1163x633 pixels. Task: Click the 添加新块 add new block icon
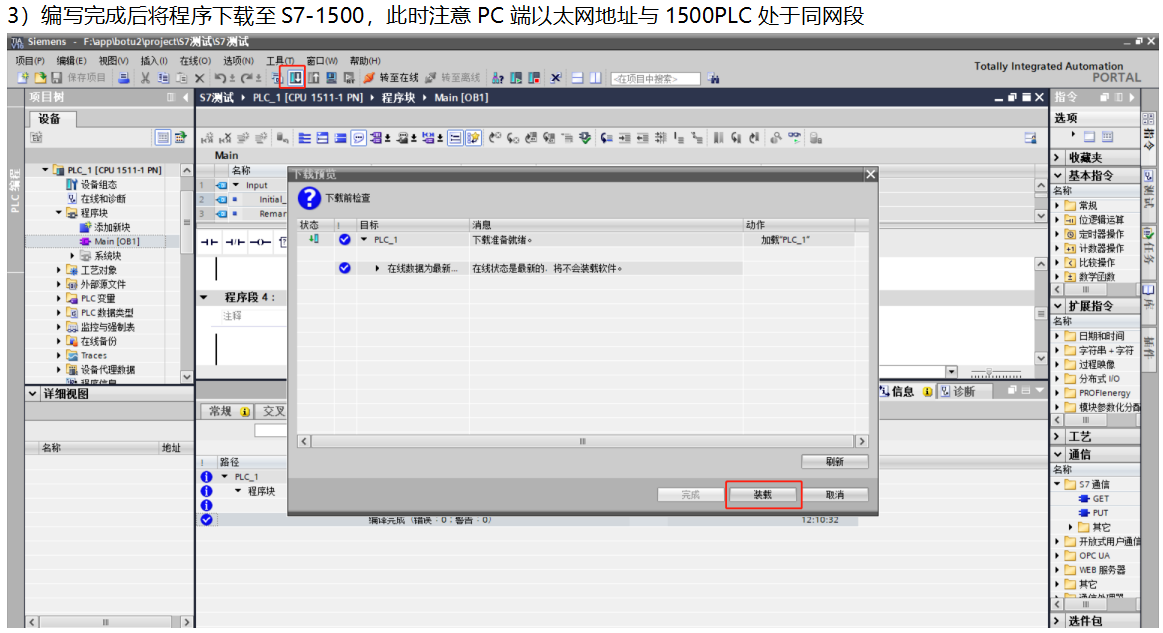point(85,227)
